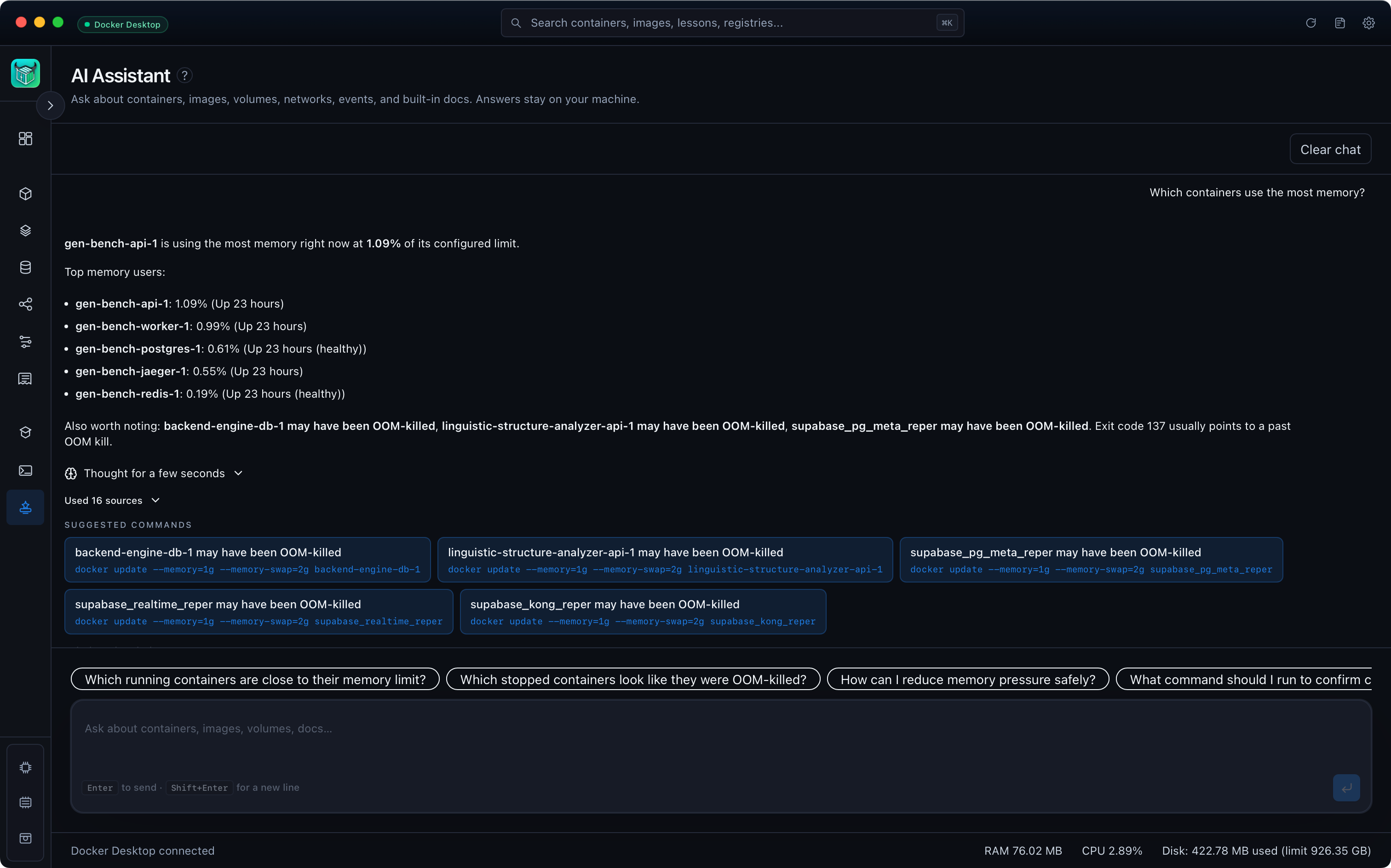
Task: Open the Containers cube icon in sidebar
Action: (25, 194)
